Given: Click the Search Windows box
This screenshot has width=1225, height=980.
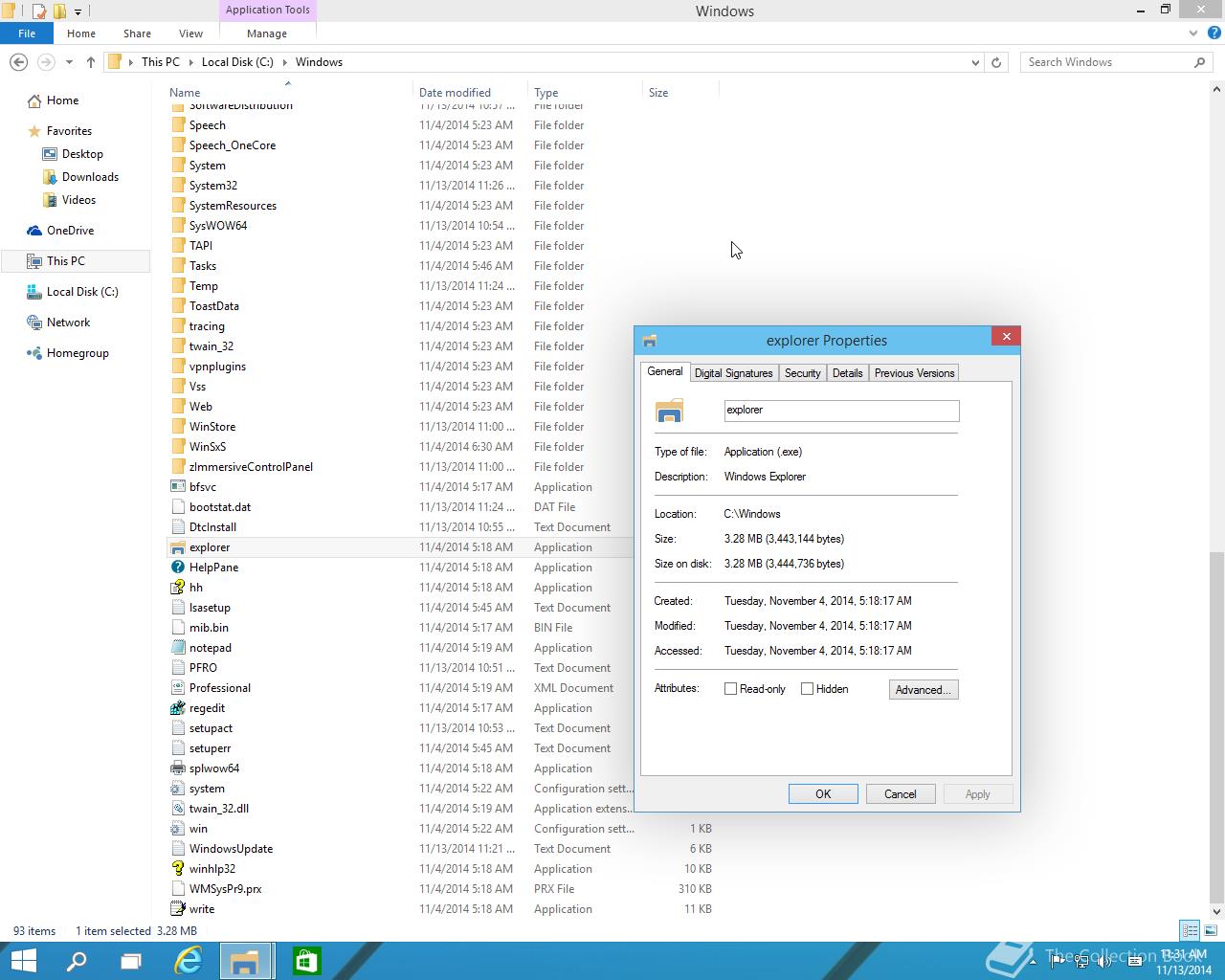Looking at the screenshot, I should pos(1117,62).
